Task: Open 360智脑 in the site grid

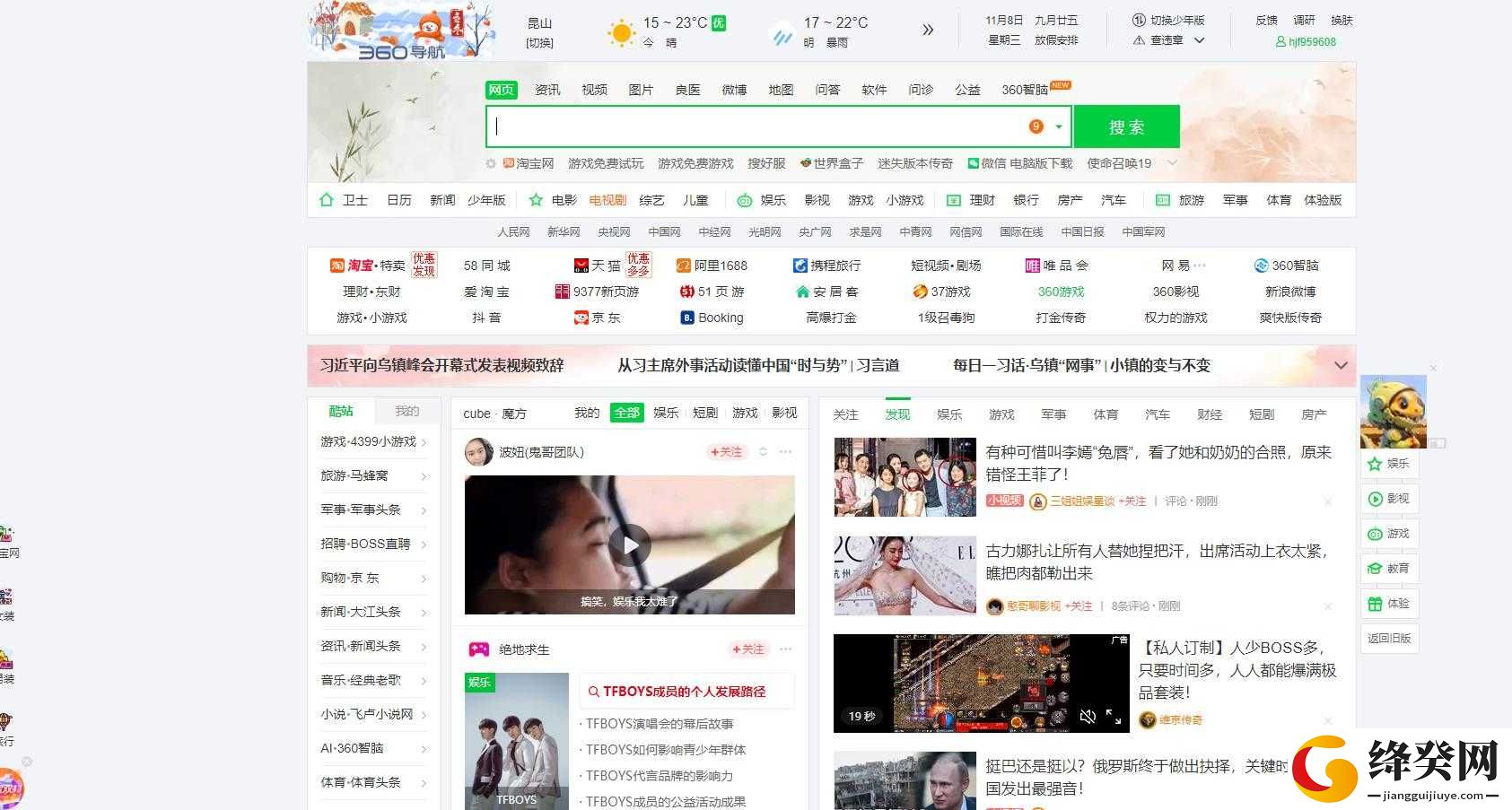Action: [1286, 266]
